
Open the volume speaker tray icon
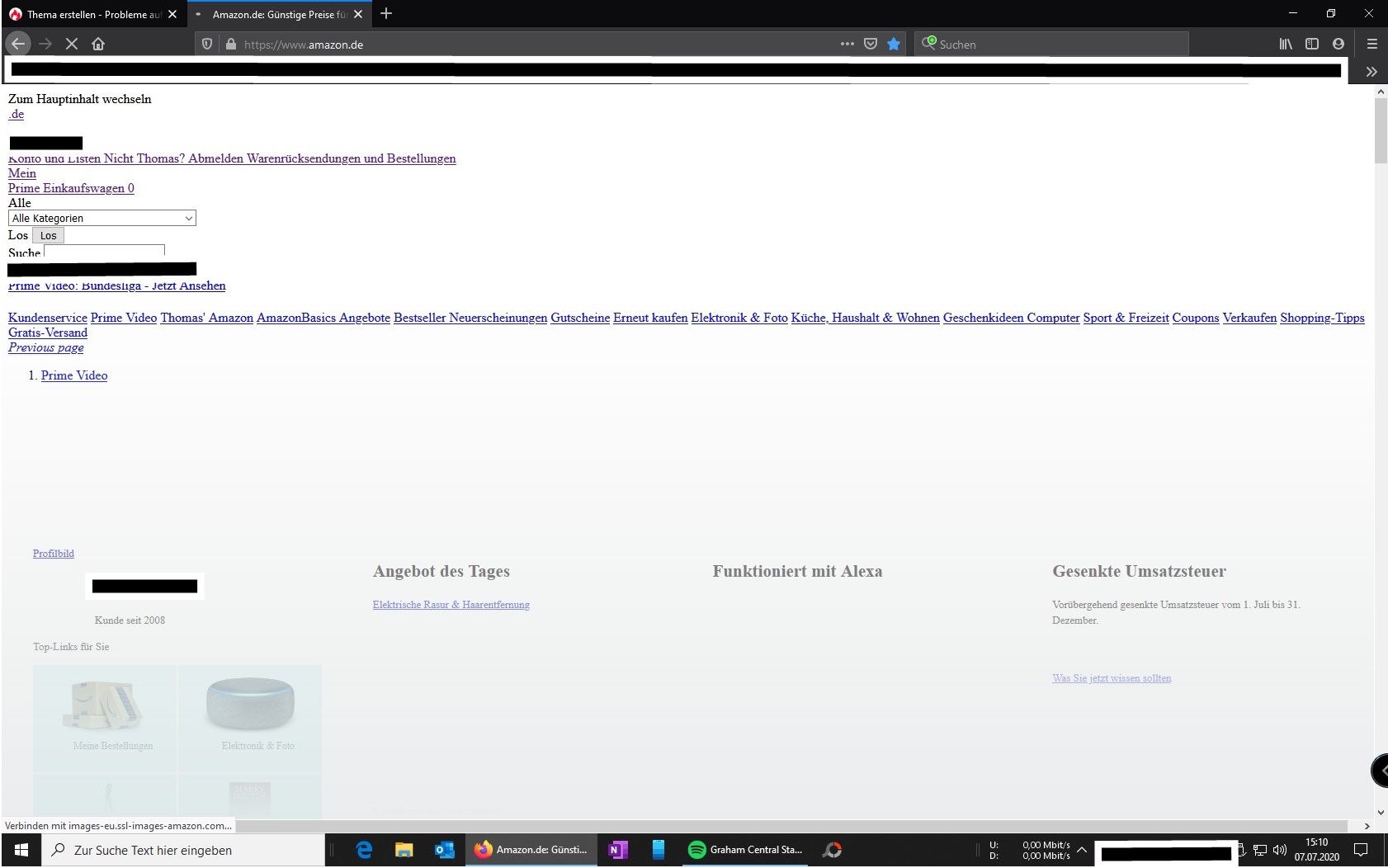[1280, 850]
